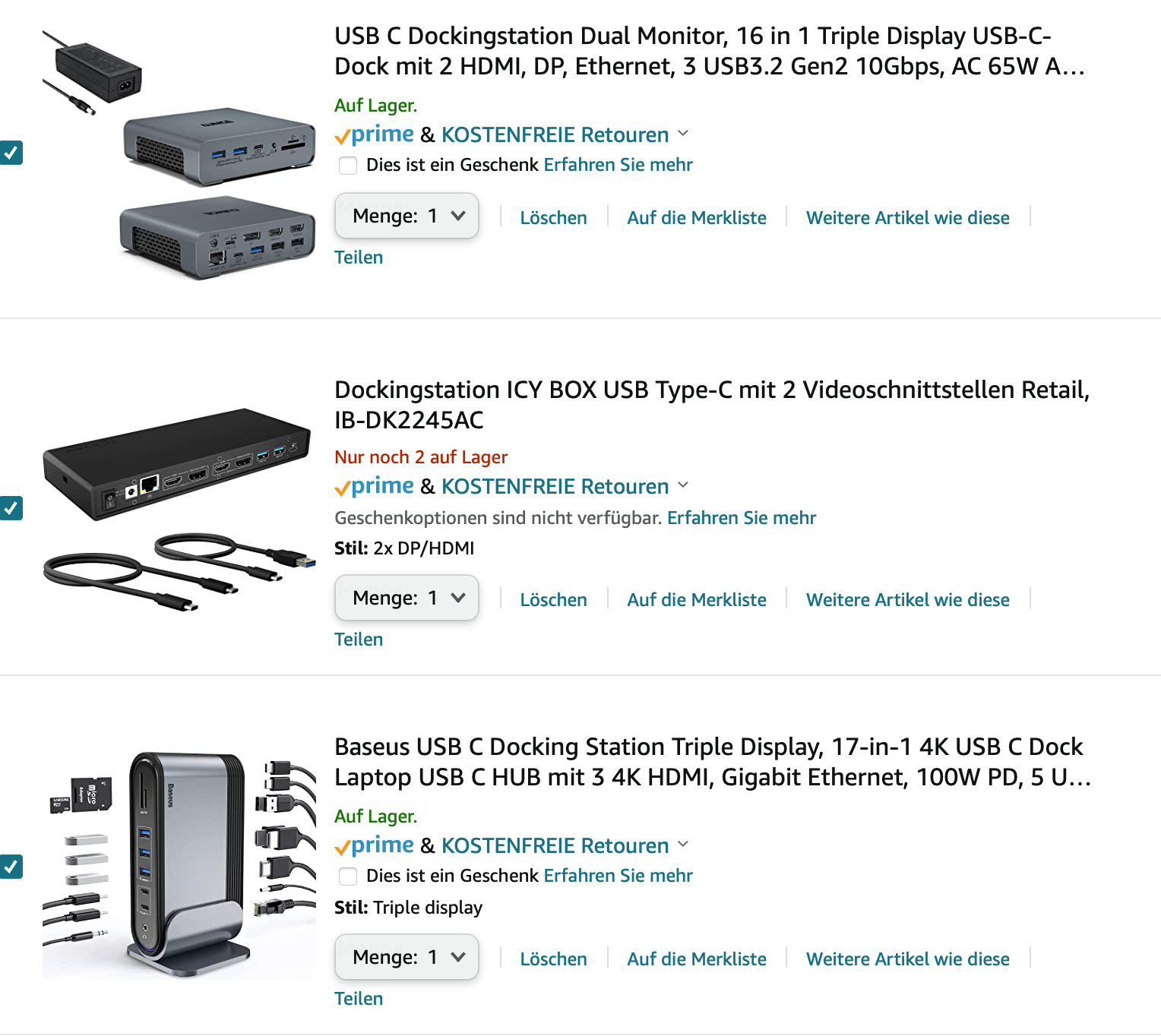The height and width of the screenshot is (1036, 1161).
Task: Expand KOSTENFREIE Retouren details for the ICY BOX
Action: pos(683,485)
